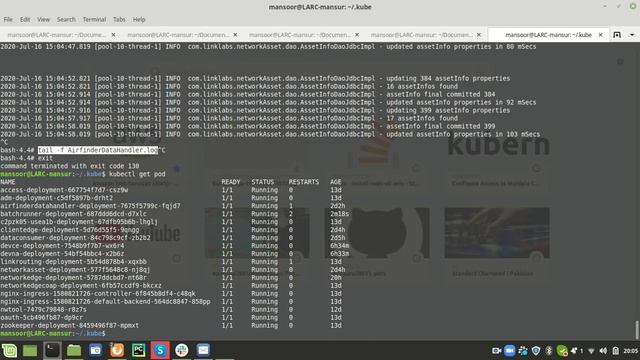Click the highlighted tail -f AirfinderDataHandler.log command
Viewport: 640px width, 360px height.
point(98,150)
